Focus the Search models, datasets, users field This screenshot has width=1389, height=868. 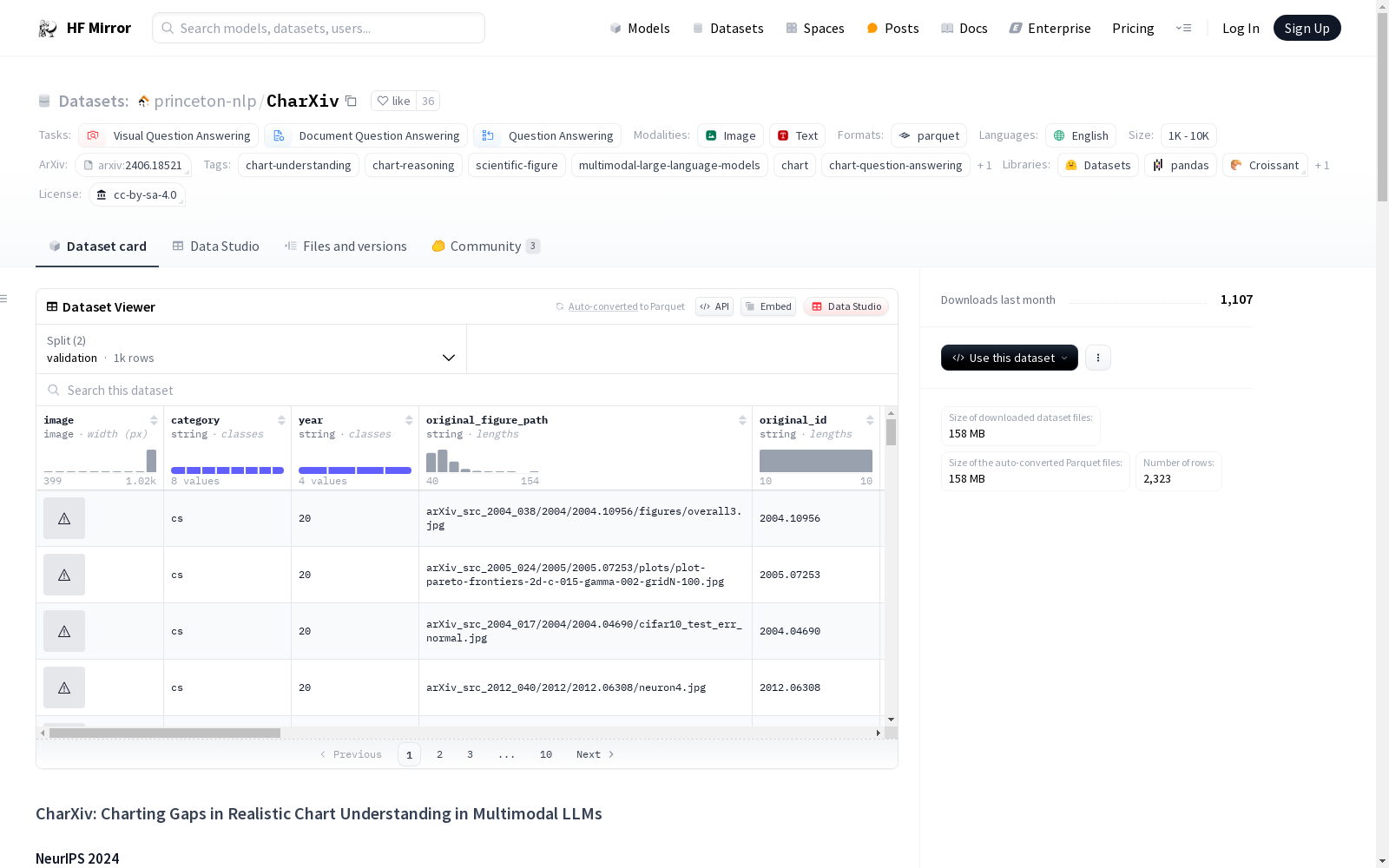point(319,28)
